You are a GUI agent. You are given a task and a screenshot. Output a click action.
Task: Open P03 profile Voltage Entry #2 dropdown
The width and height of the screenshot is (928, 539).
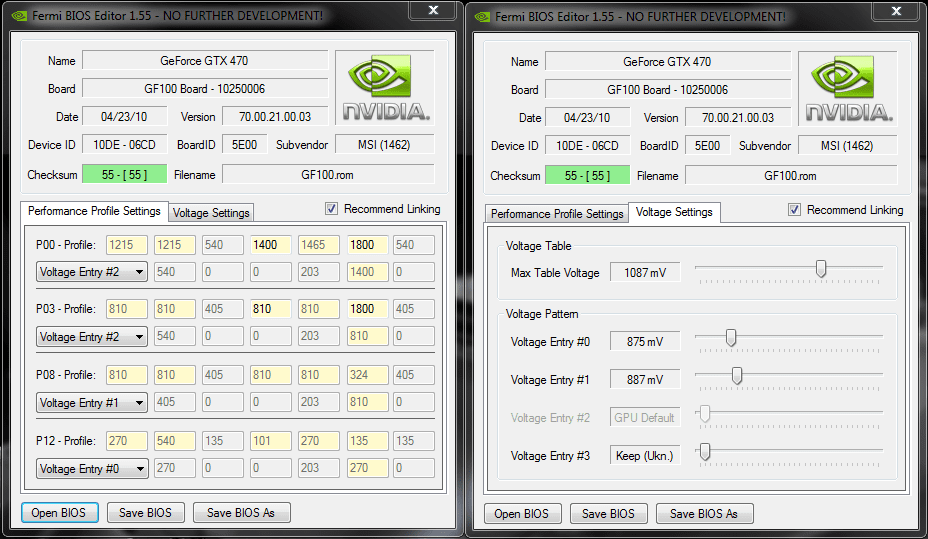[92, 337]
